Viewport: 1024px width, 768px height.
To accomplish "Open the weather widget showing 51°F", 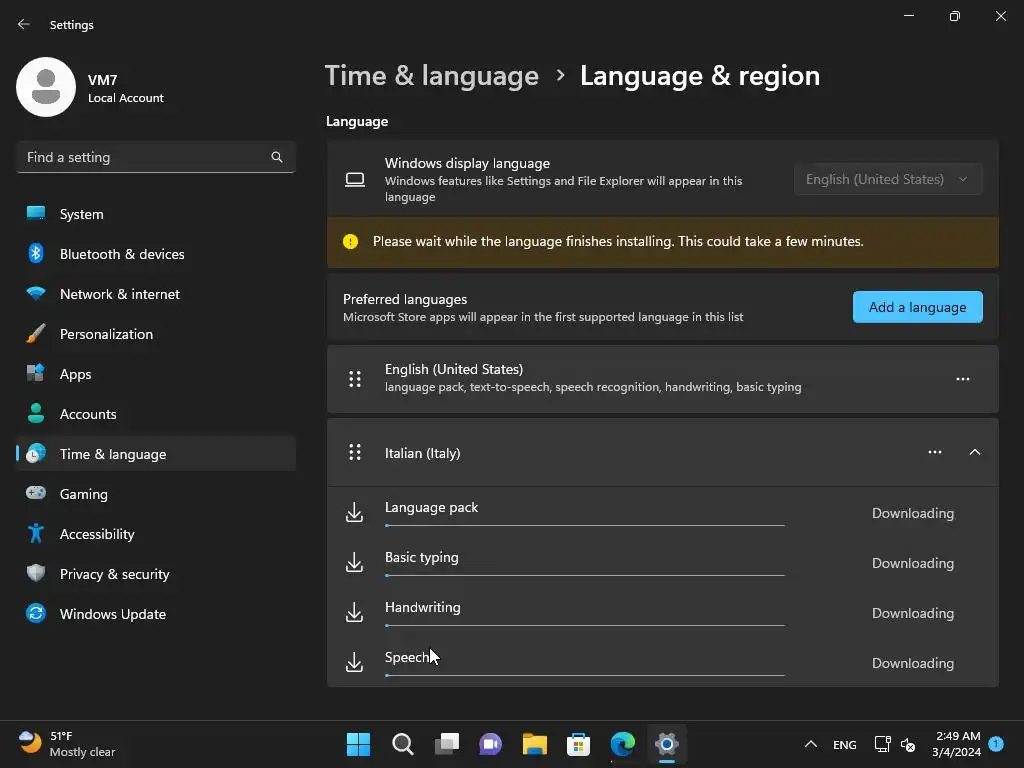I will click(67, 744).
